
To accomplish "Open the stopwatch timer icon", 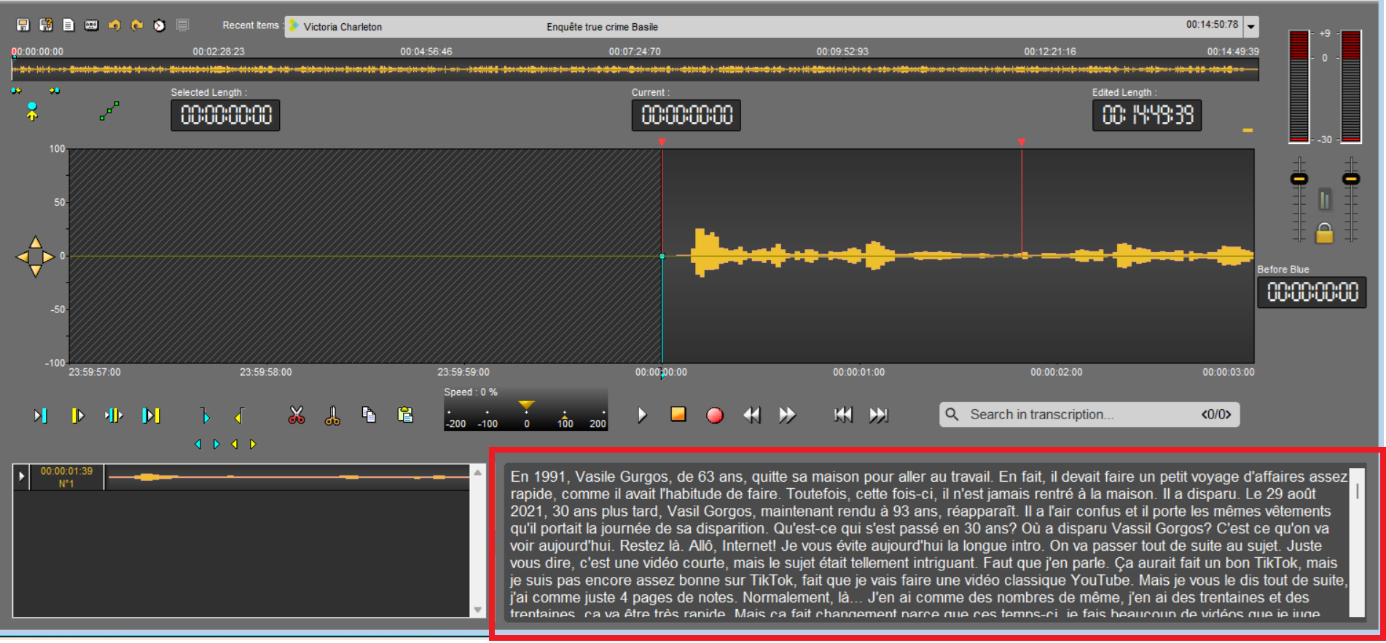I will [x=159, y=24].
